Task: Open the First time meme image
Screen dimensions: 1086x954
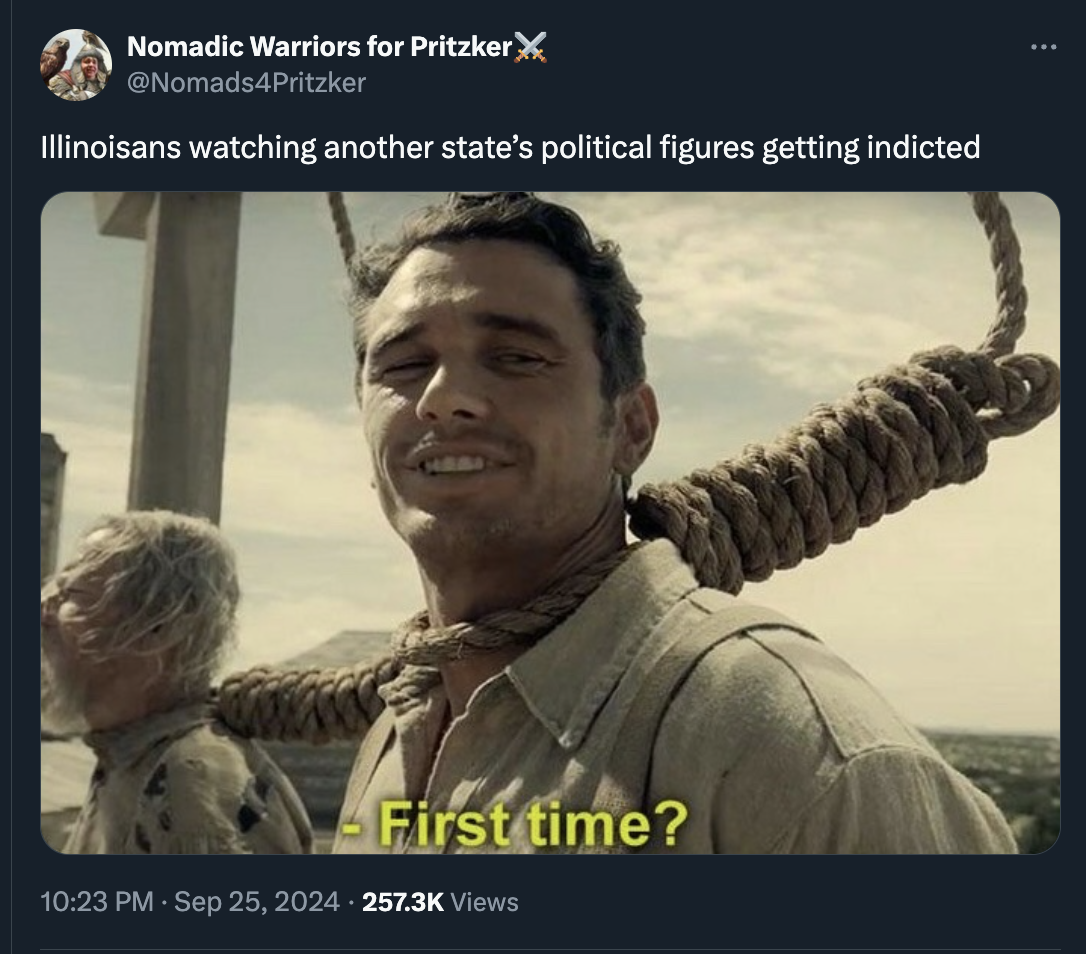Action: 550,522
